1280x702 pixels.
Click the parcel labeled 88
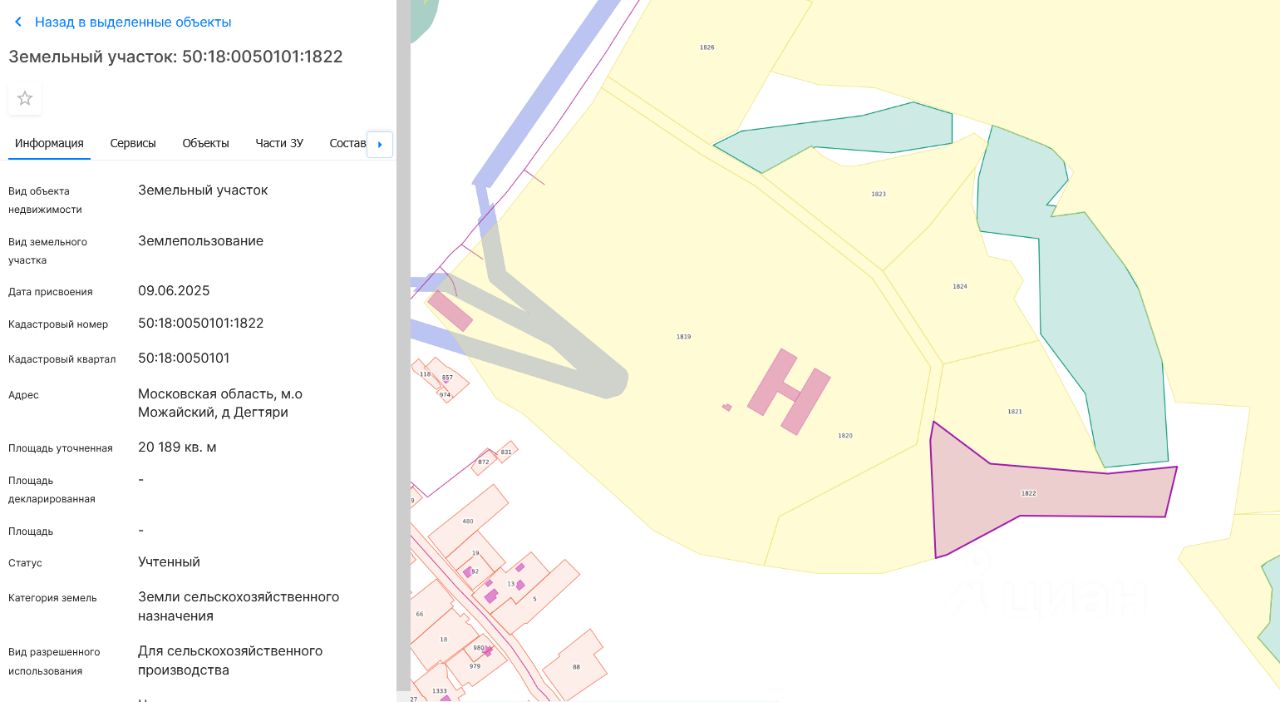(x=576, y=667)
